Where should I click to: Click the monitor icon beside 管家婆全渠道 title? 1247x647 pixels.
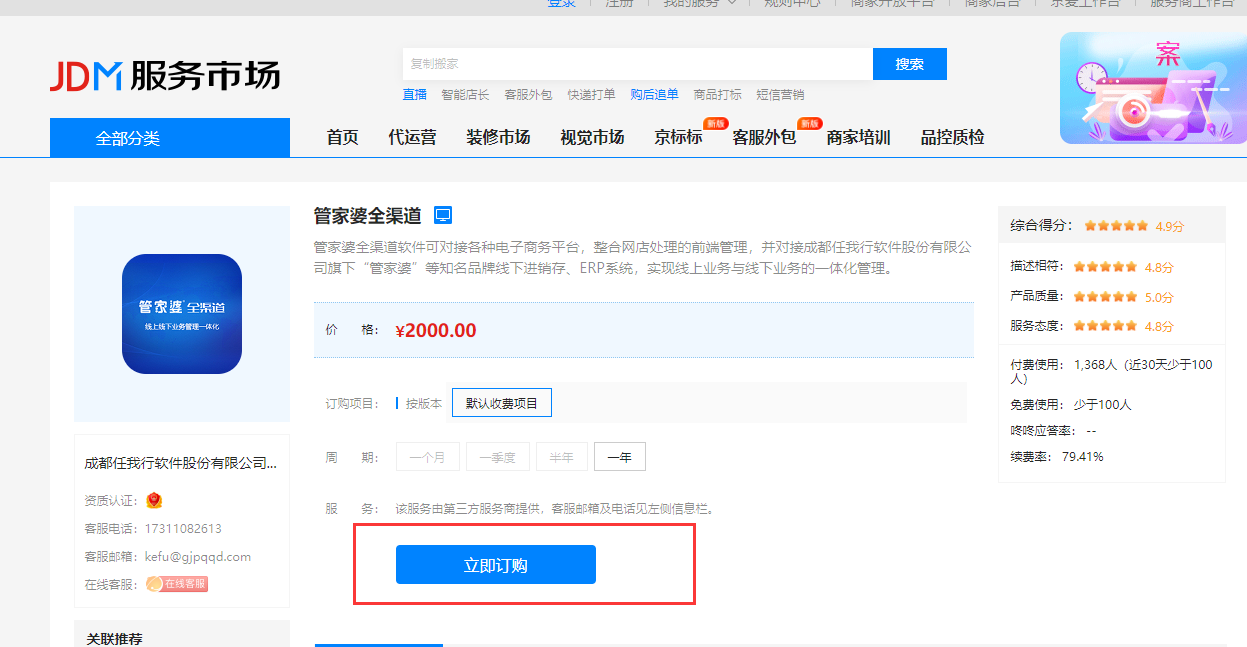[443, 215]
